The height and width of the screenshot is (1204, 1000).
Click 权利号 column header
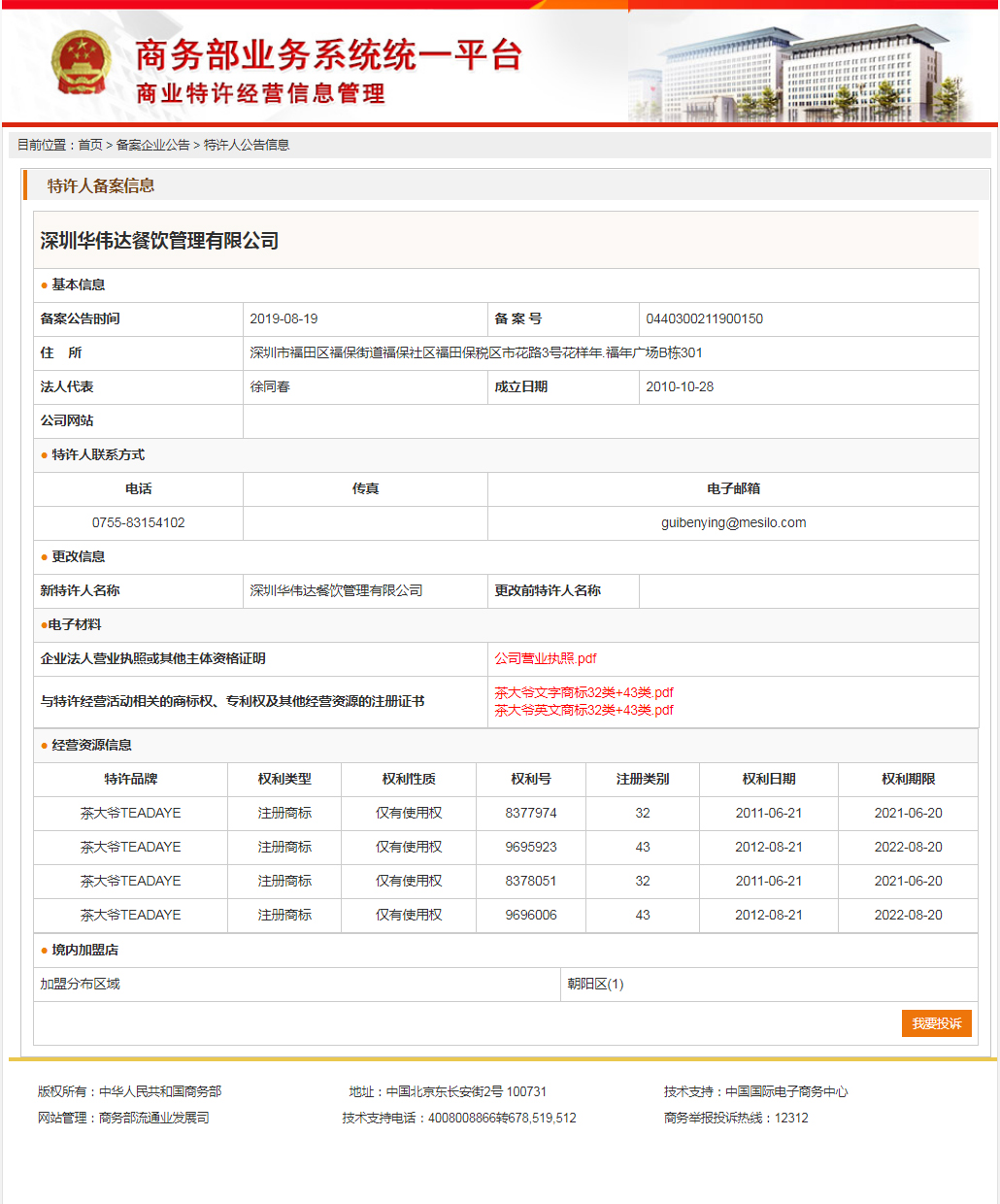click(531, 779)
